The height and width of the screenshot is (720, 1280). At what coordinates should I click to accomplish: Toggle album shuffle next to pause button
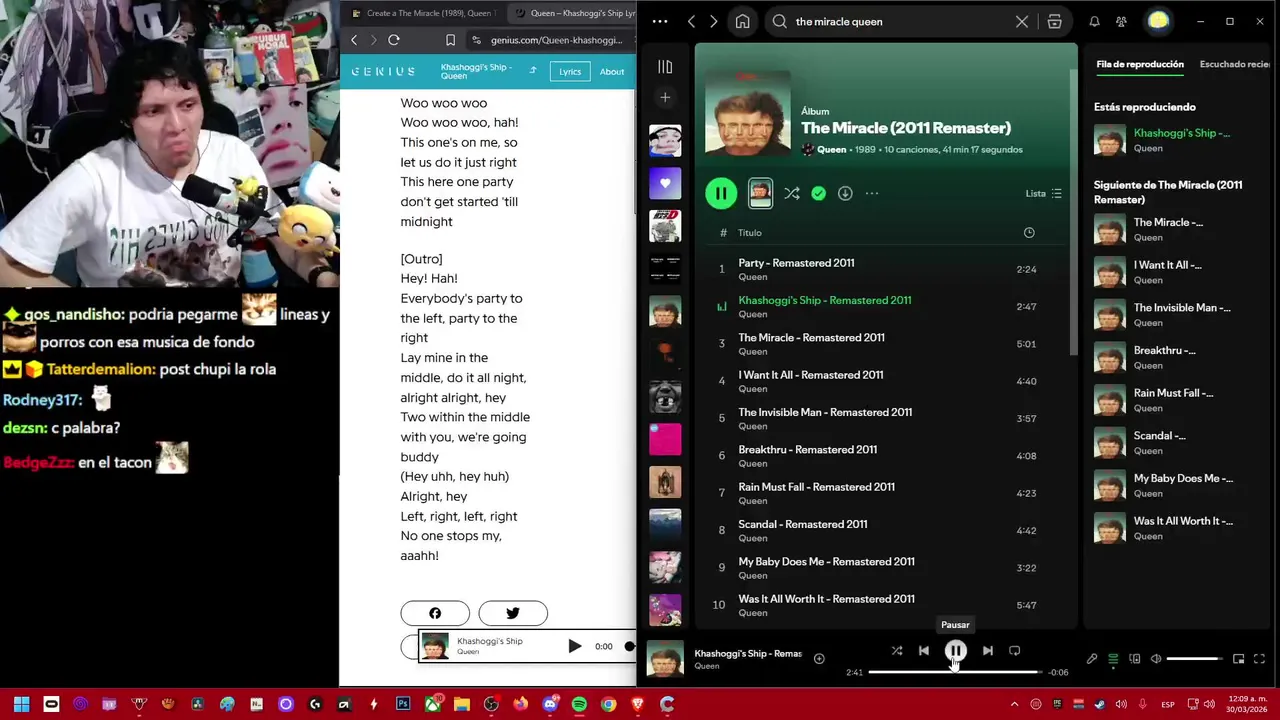792,193
